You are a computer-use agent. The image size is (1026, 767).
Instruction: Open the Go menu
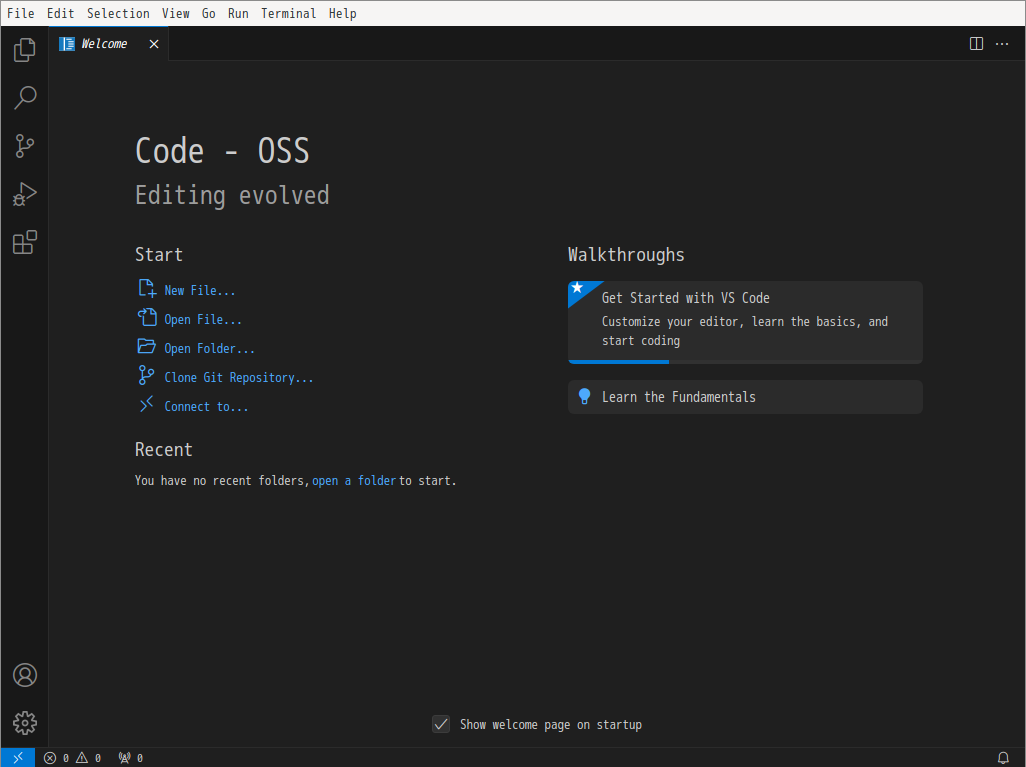pyautogui.click(x=209, y=14)
